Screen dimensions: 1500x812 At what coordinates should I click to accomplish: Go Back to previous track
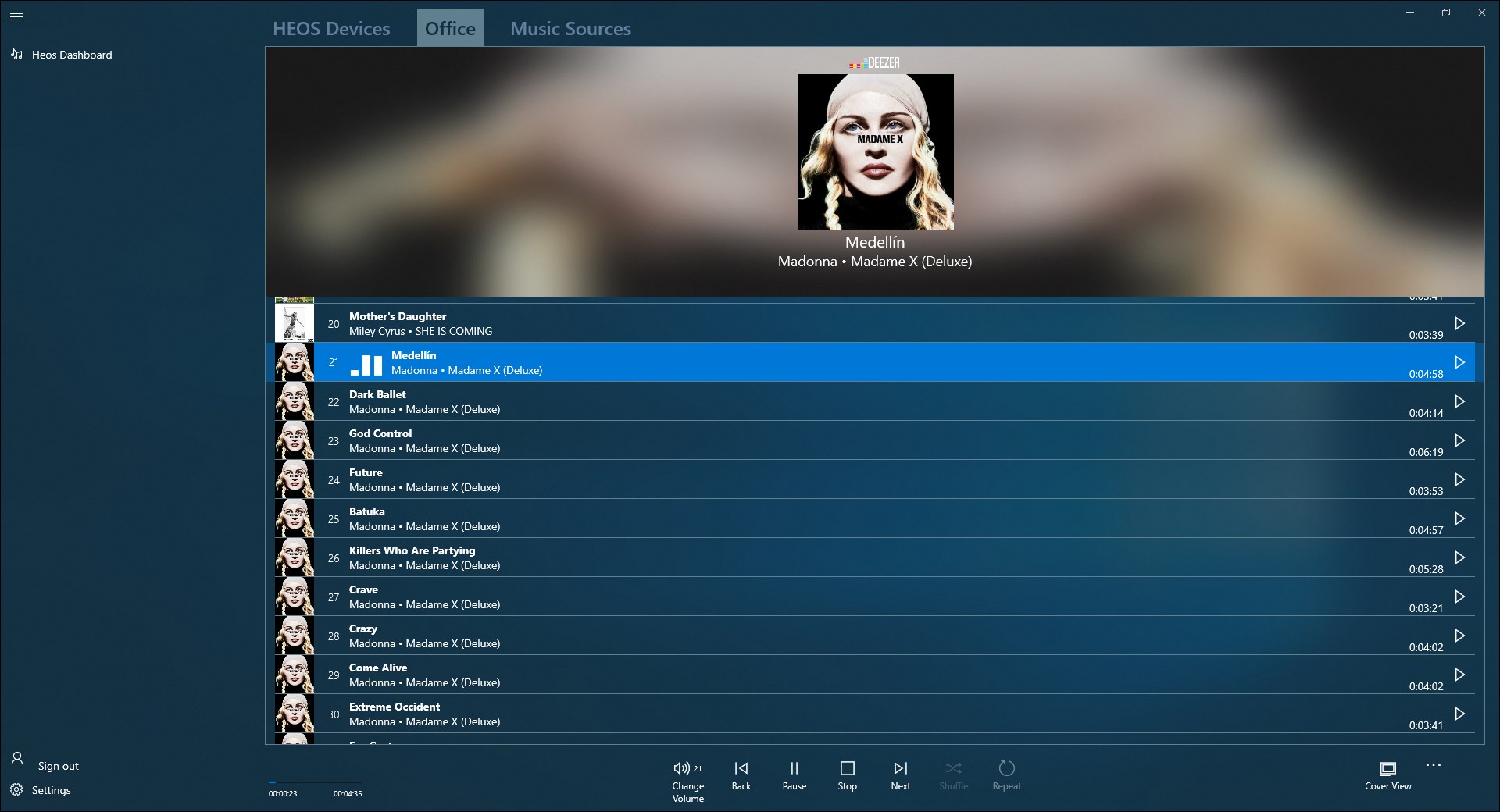(741, 776)
